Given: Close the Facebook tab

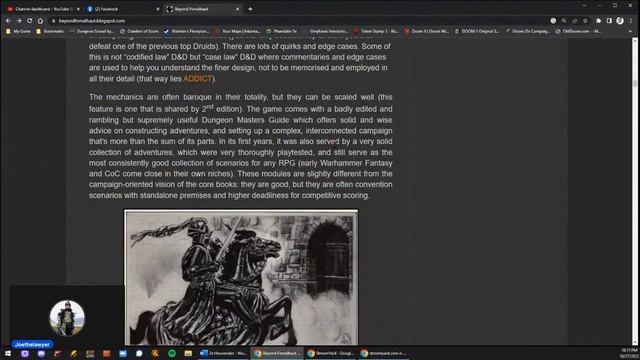Looking at the screenshot, I should coord(158,9).
